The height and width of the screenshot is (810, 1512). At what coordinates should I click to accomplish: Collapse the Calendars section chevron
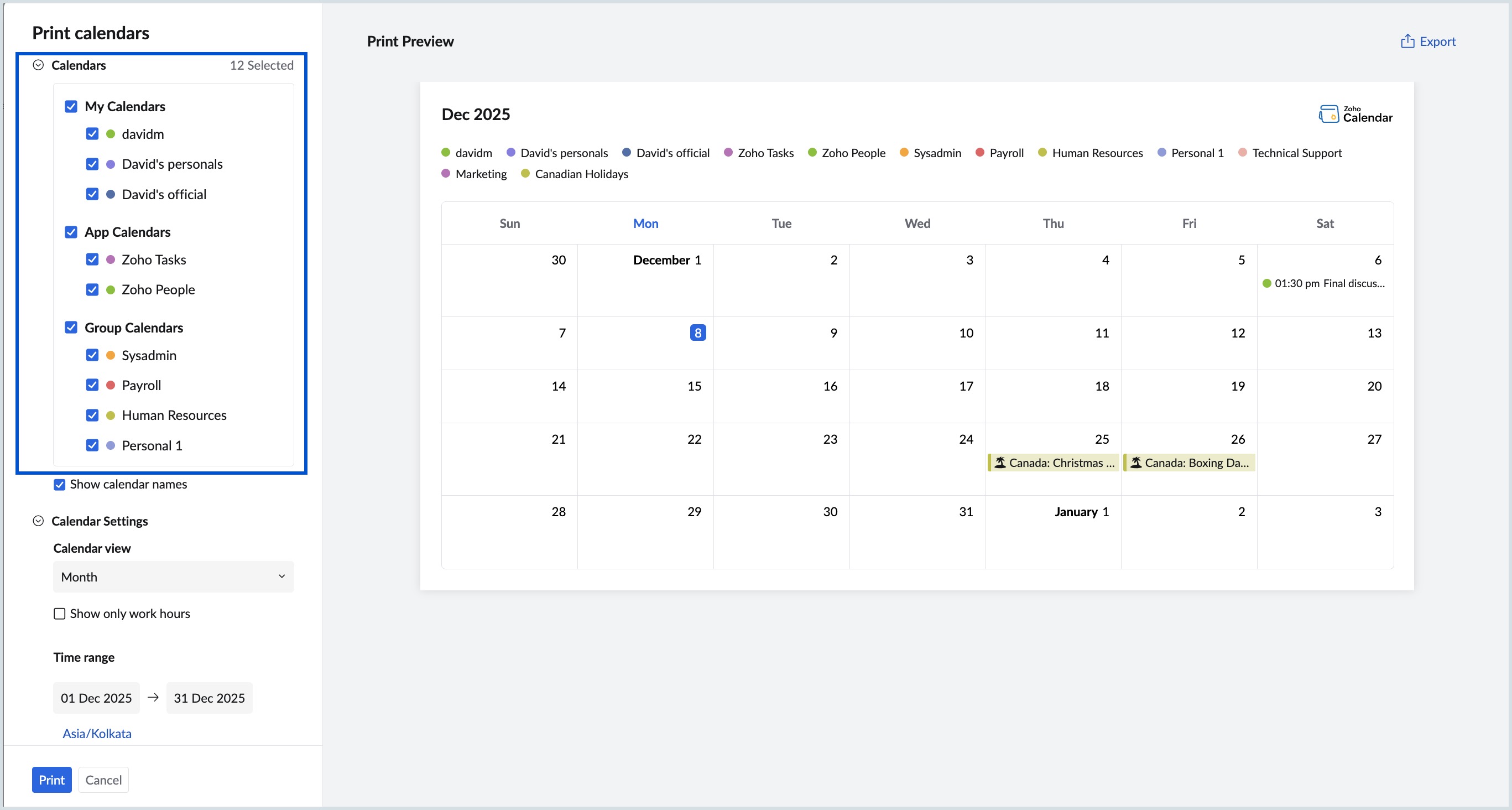tap(38, 65)
